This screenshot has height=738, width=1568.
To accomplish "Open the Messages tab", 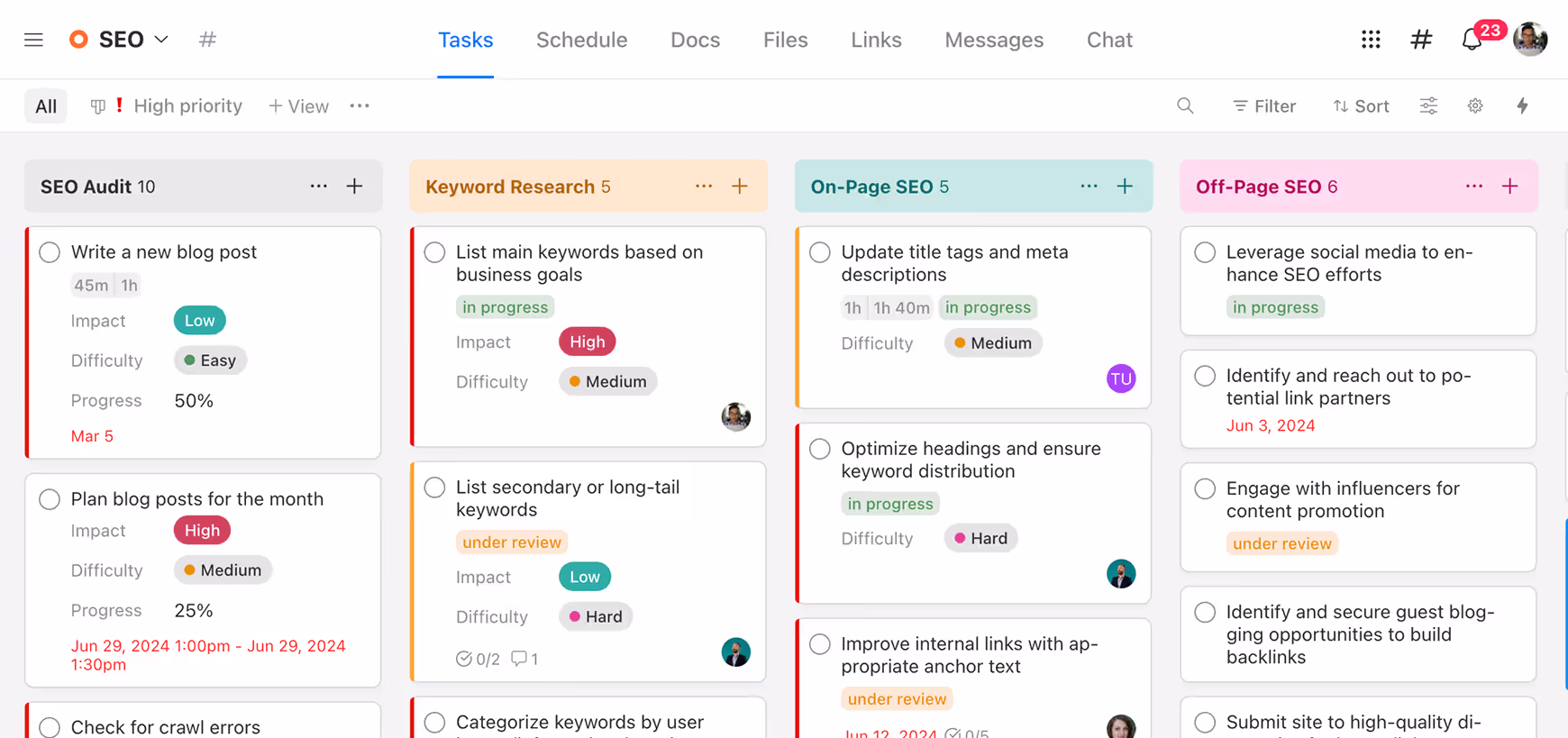I will click(993, 40).
